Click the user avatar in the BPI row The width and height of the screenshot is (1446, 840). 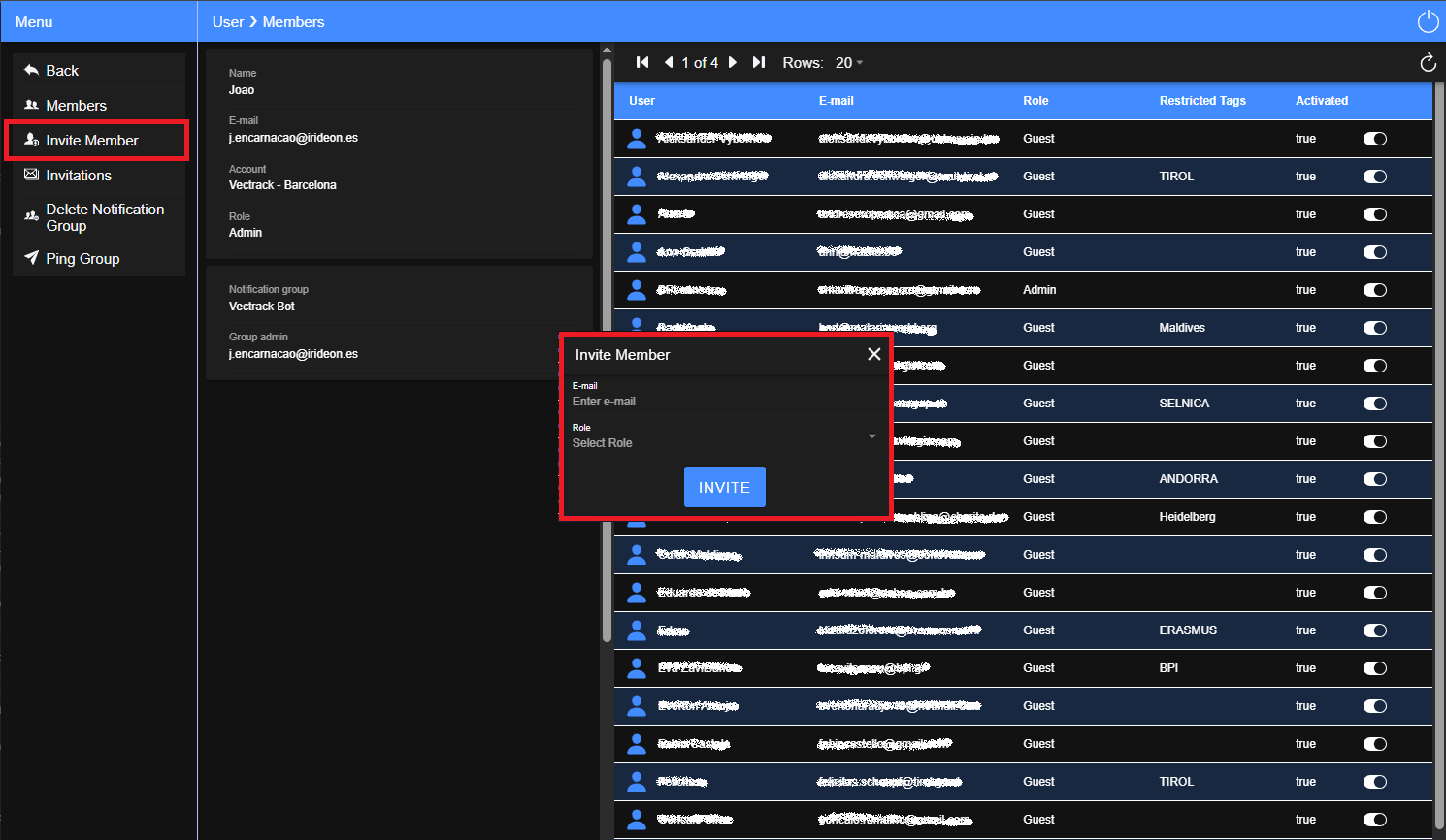point(637,668)
